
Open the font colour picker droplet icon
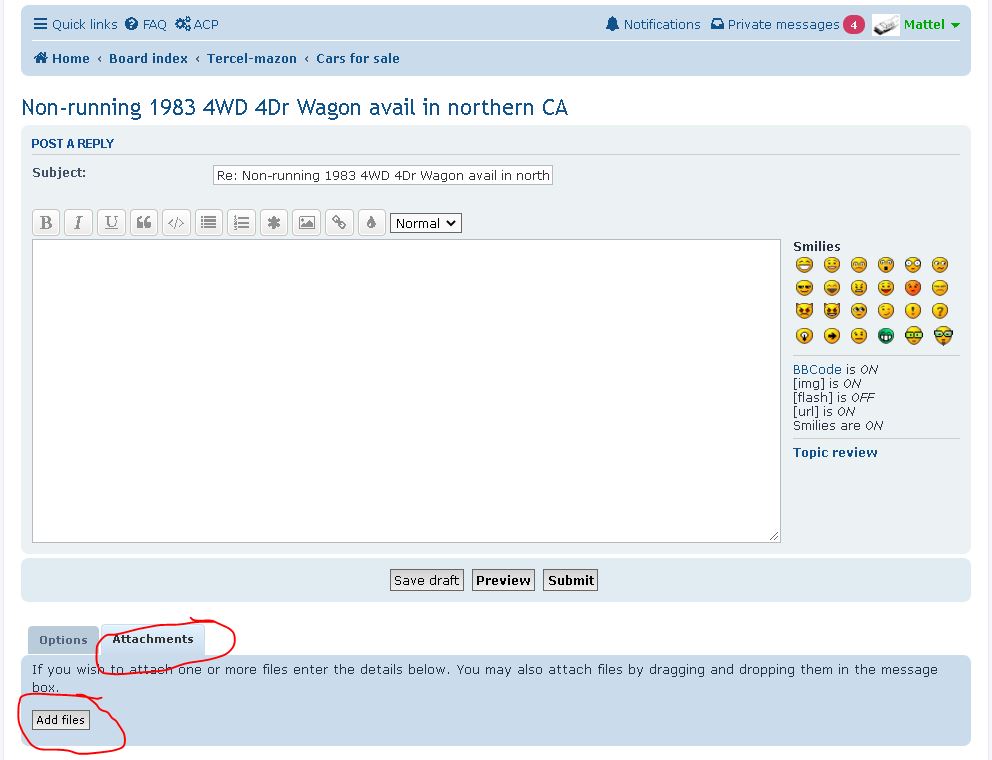click(x=371, y=223)
